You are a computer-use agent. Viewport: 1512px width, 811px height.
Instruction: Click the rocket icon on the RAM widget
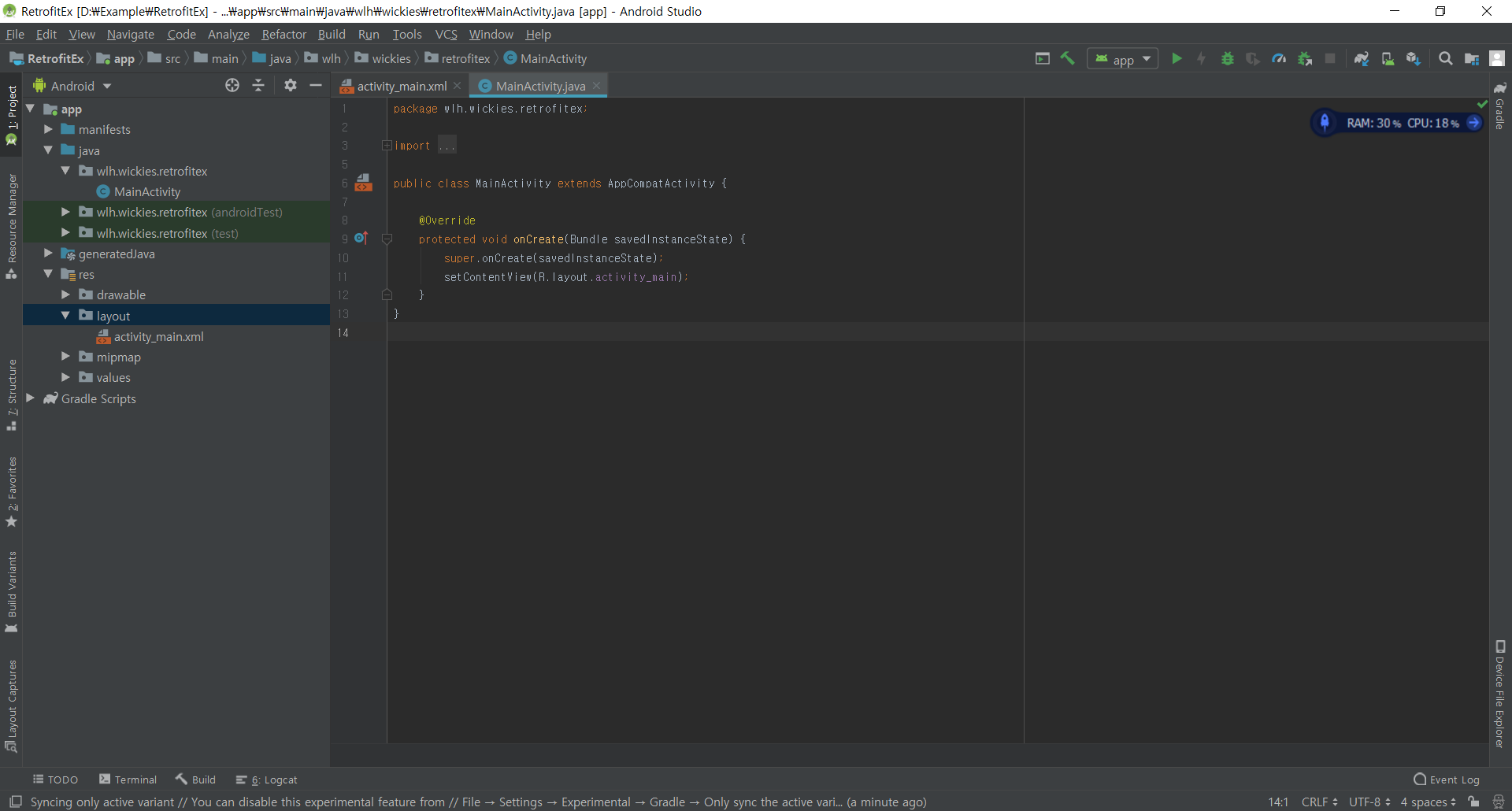pos(1325,123)
